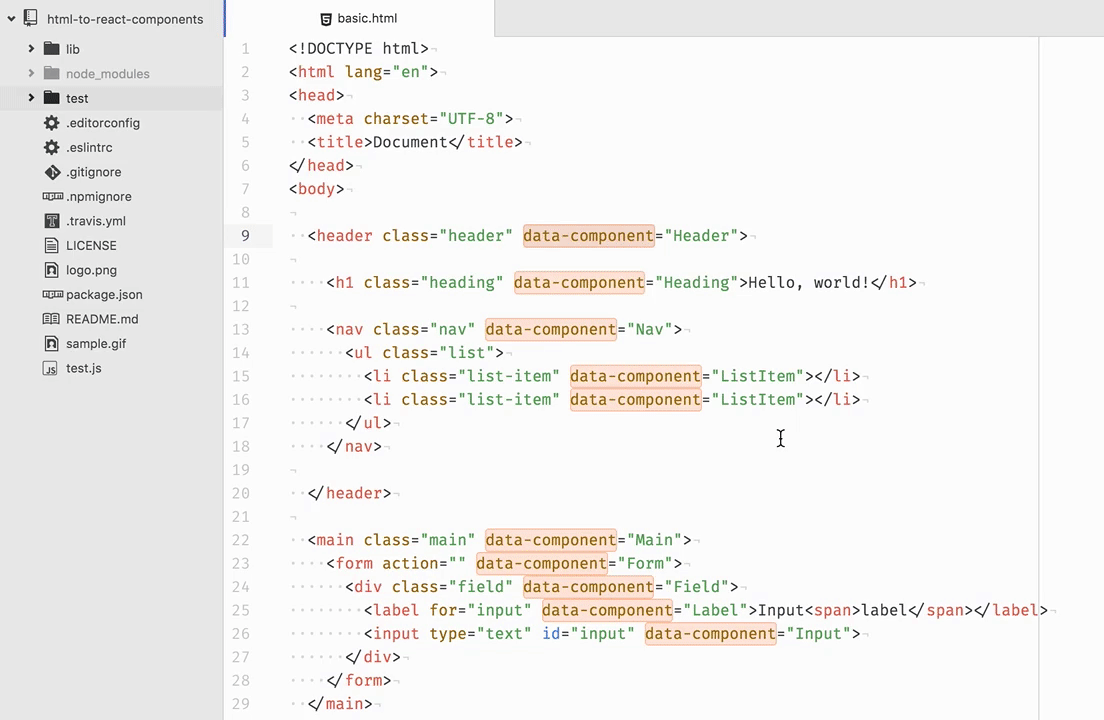Click the Travis icon on .travis.yml

click(52, 220)
